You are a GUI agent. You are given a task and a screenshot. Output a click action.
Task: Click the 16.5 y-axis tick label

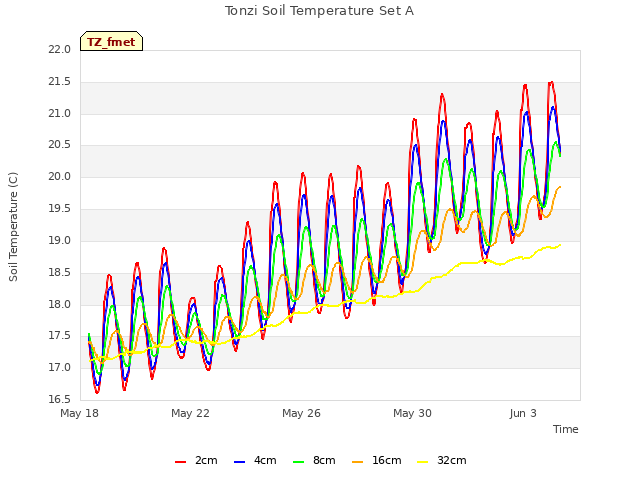(60, 400)
